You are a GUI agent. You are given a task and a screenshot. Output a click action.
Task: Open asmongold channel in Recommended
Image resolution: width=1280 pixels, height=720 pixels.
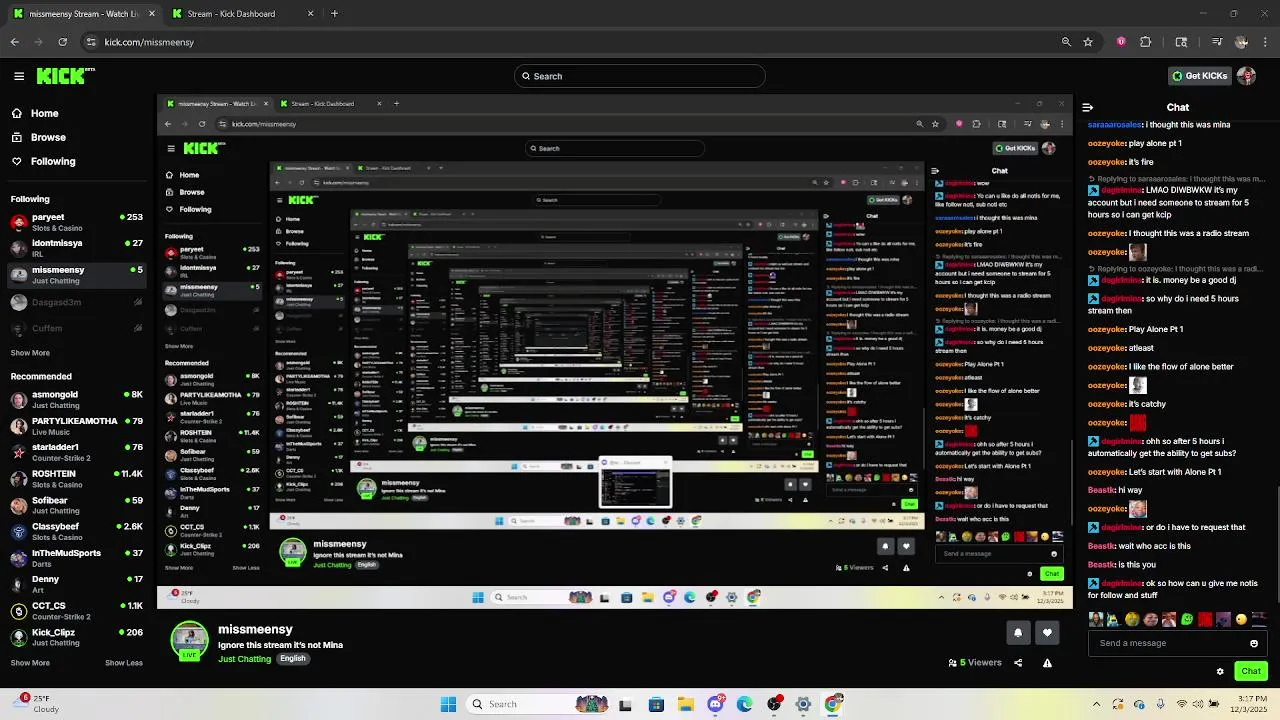point(76,399)
